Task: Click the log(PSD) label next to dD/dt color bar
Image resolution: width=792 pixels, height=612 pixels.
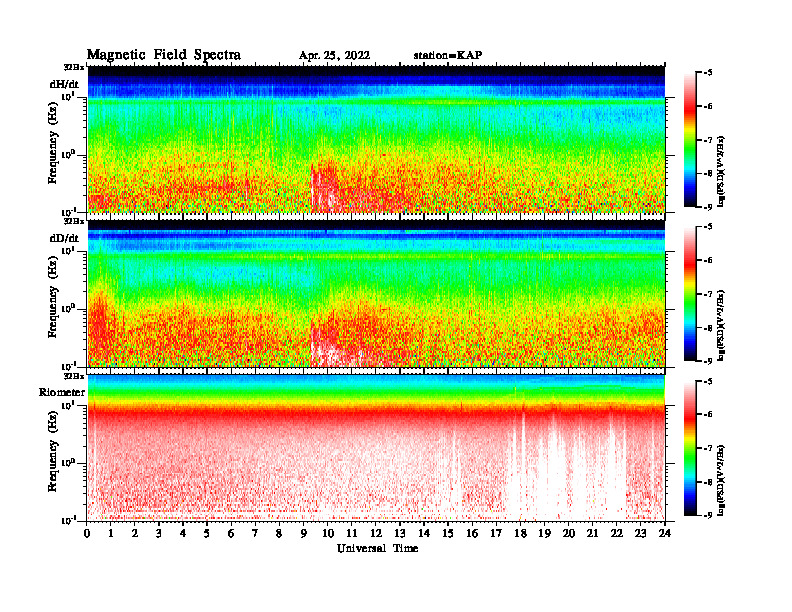Action: pos(722,325)
